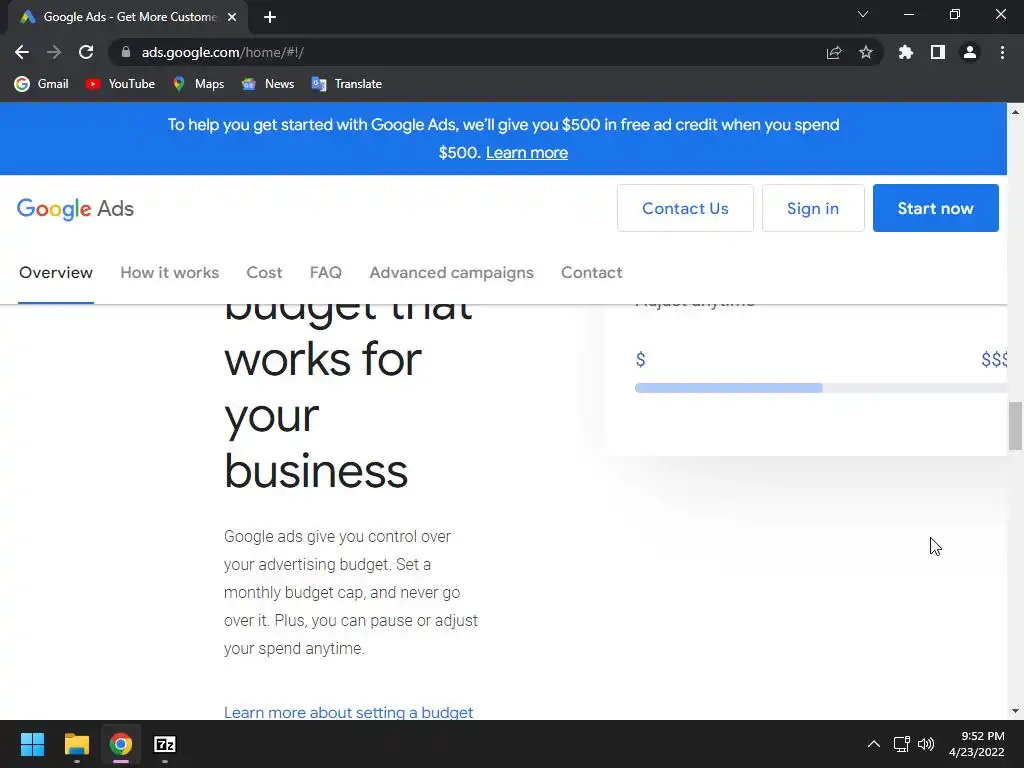Click the scrollbar down arrow
The height and width of the screenshot is (768, 1024).
tap(1016, 711)
